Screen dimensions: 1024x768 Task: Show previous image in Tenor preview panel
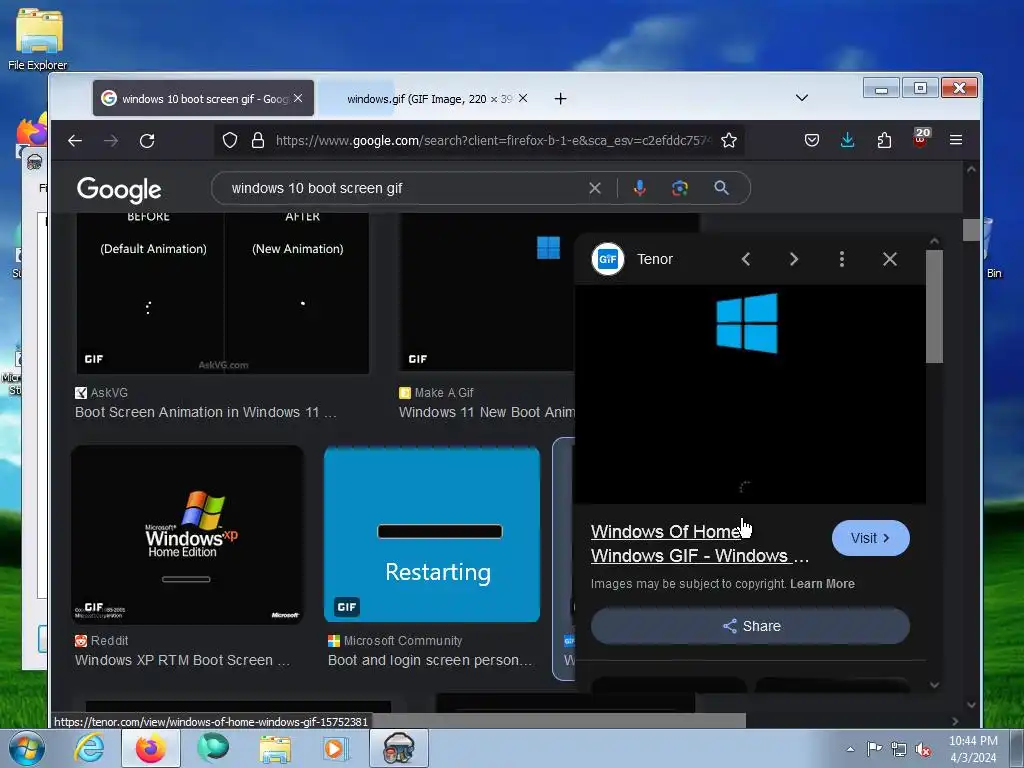746,259
